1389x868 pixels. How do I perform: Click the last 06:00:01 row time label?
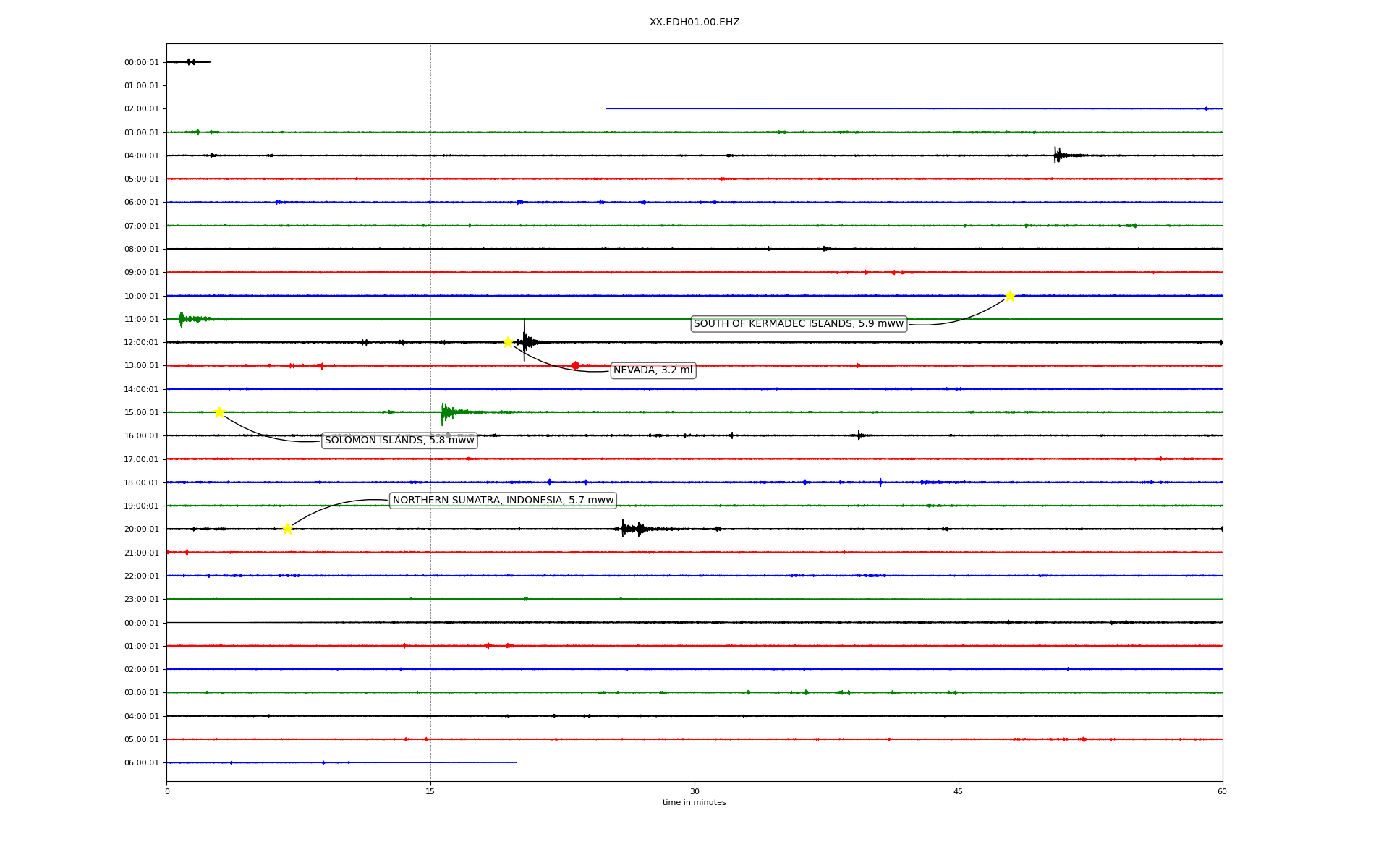141,762
